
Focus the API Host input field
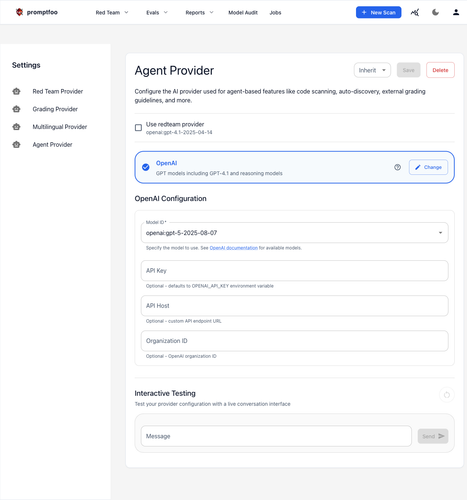coord(294,306)
